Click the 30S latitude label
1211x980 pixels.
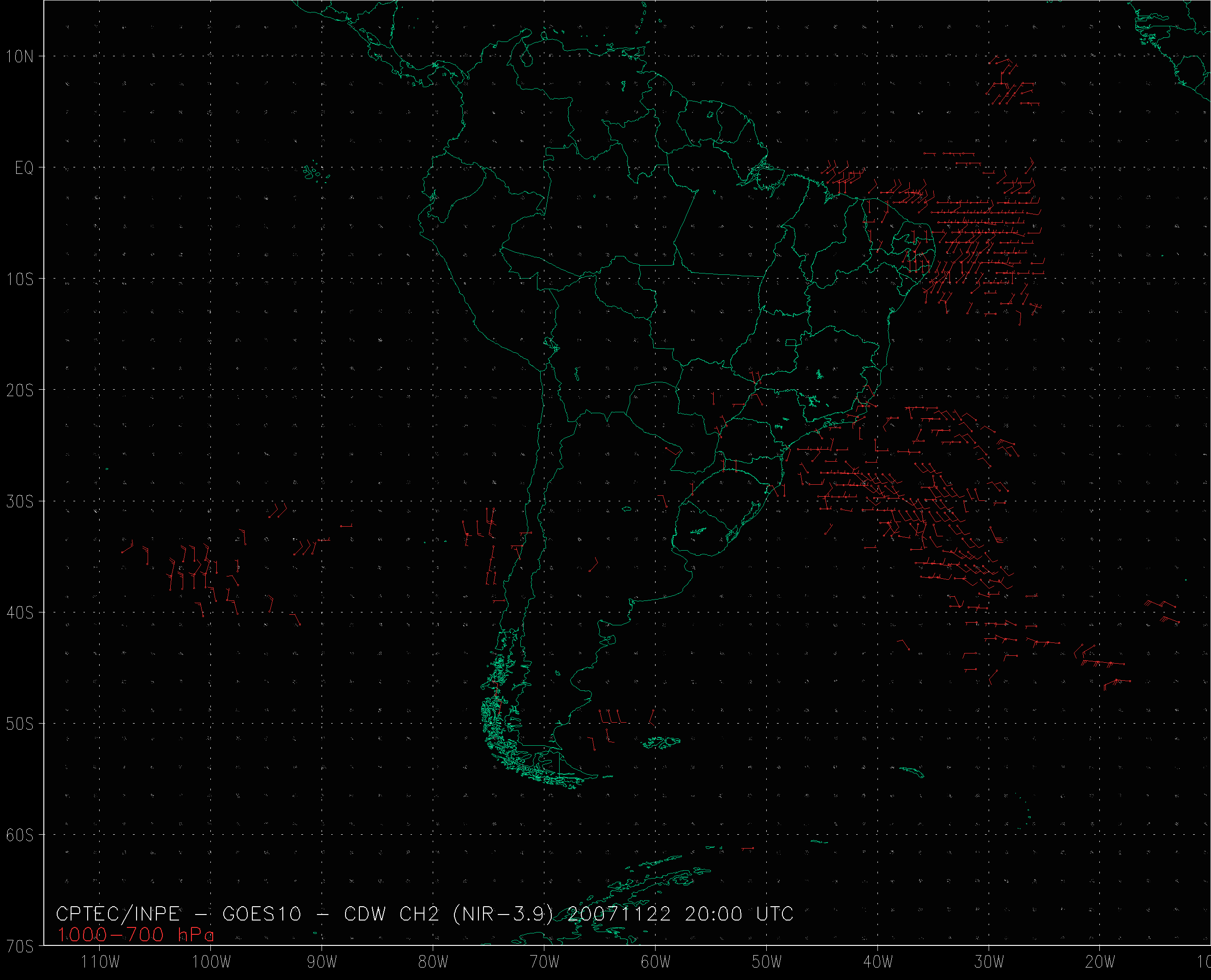(x=20, y=502)
